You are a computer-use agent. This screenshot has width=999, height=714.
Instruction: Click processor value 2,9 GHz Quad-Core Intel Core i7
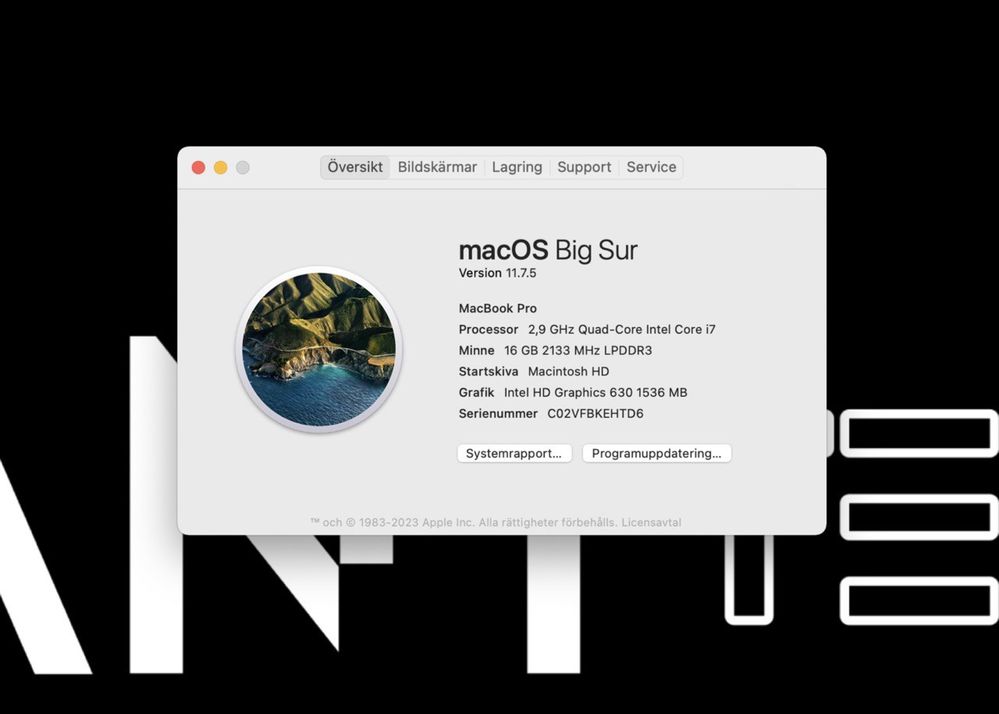(x=621, y=330)
